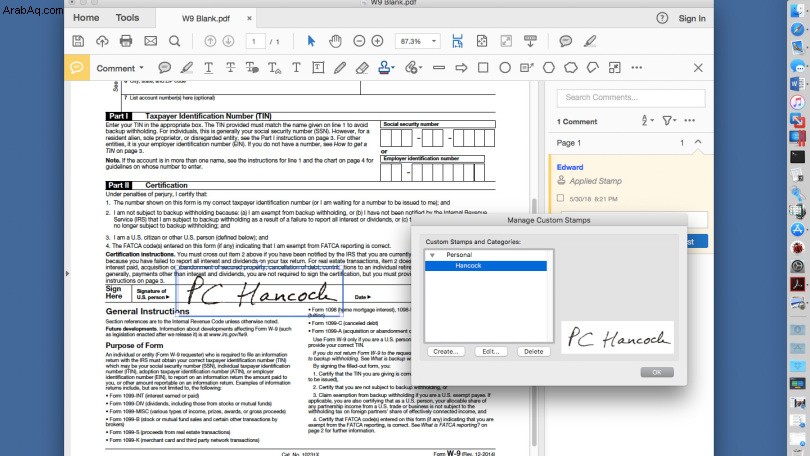Select the Rectangle drawing tool
This screenshot has width=810, height=456.
click(x=483, y=68)
